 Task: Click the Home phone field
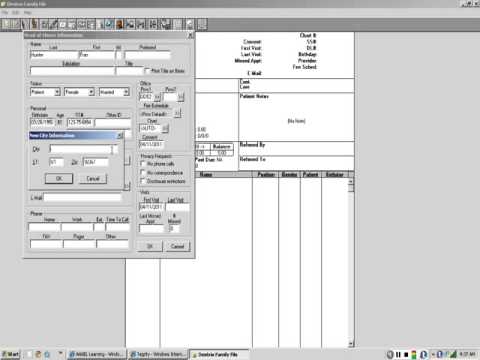pos(45,228)
